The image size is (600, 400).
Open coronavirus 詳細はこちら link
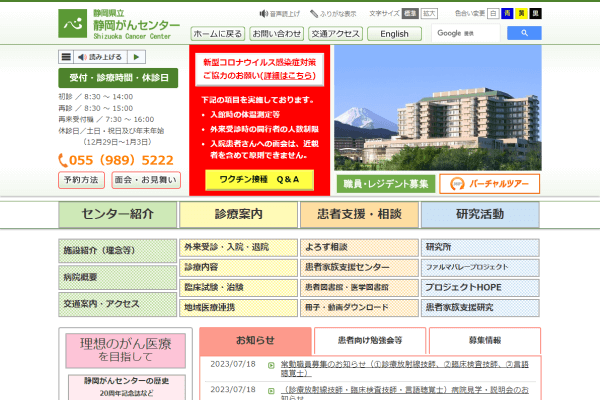point(290,76)
